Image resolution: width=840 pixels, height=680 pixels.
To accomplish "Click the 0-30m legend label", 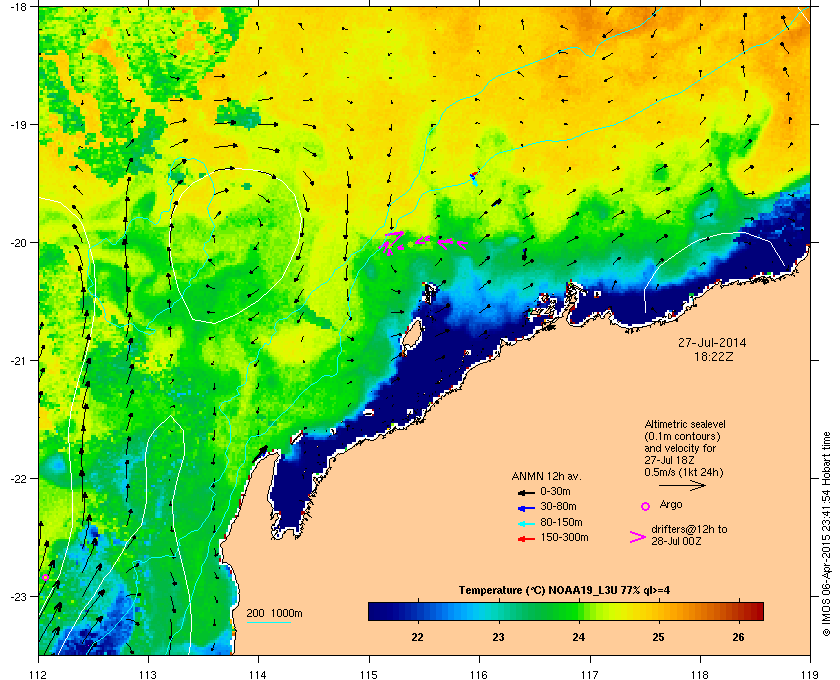I will click(555, 491).
